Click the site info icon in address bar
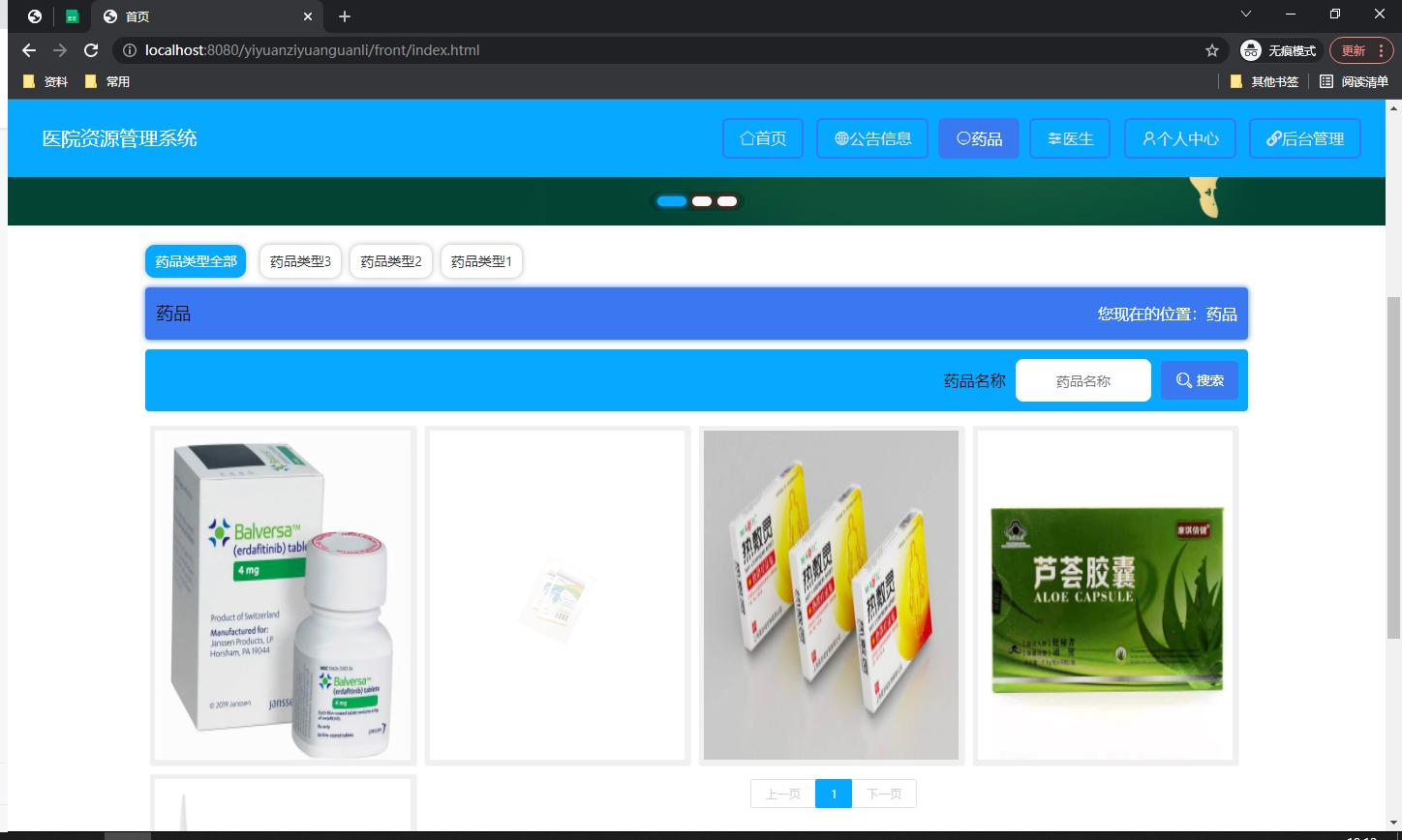Image resolution: width=1402 pixels, height=840 pixels. pos(129,50)
